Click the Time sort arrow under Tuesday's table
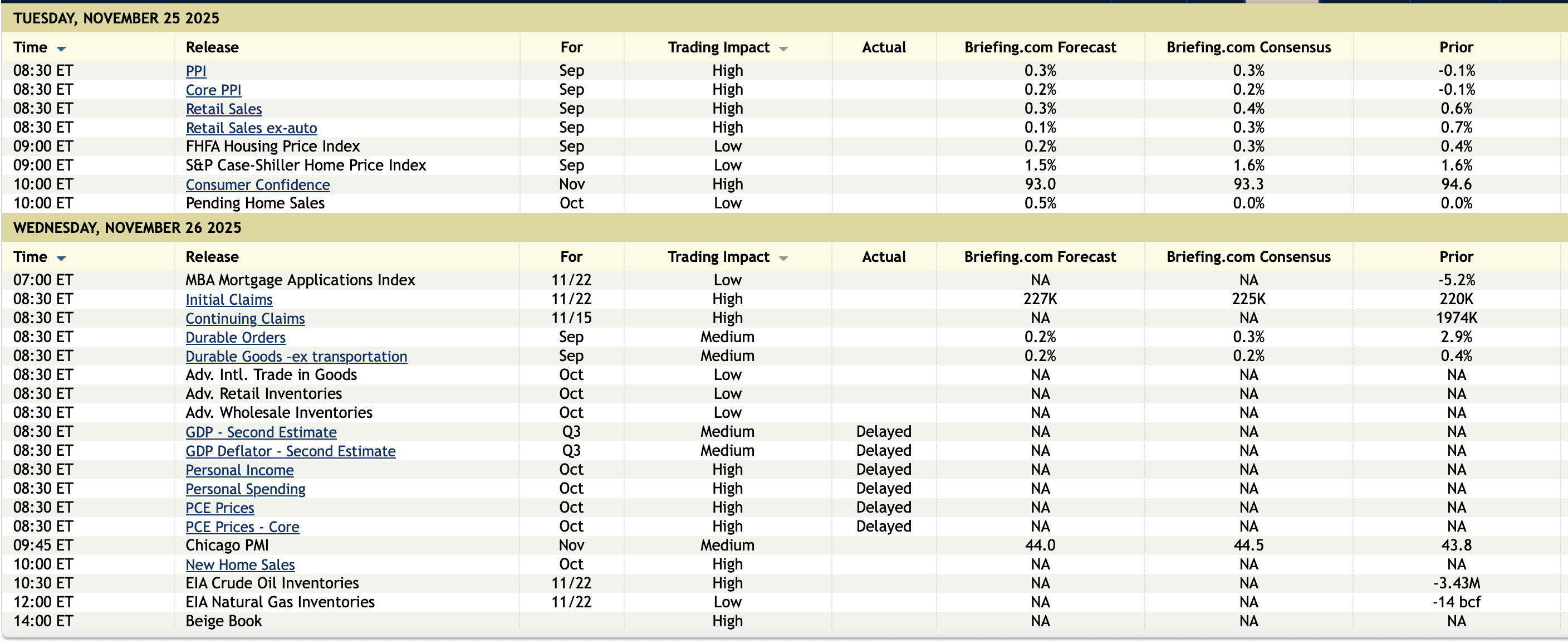This screenshot has height=643, width=1568. (x=61, y=48)
